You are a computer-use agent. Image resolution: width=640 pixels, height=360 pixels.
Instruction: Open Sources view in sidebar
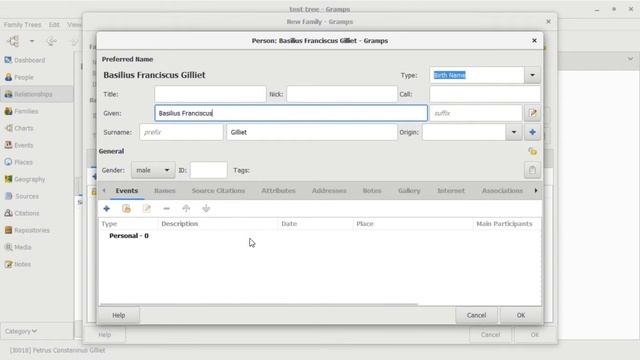(x=22, y=196)
